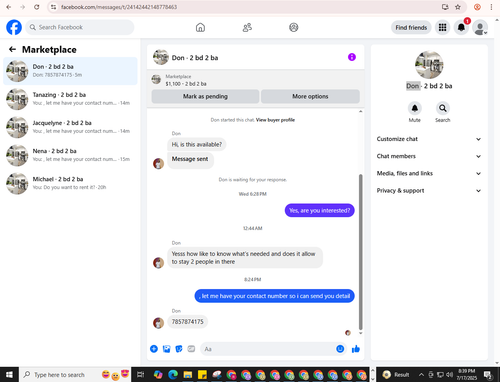
Task: Open the Jacquelyne - 2 bd 2 ba conversation
Action: click(70, 127)
